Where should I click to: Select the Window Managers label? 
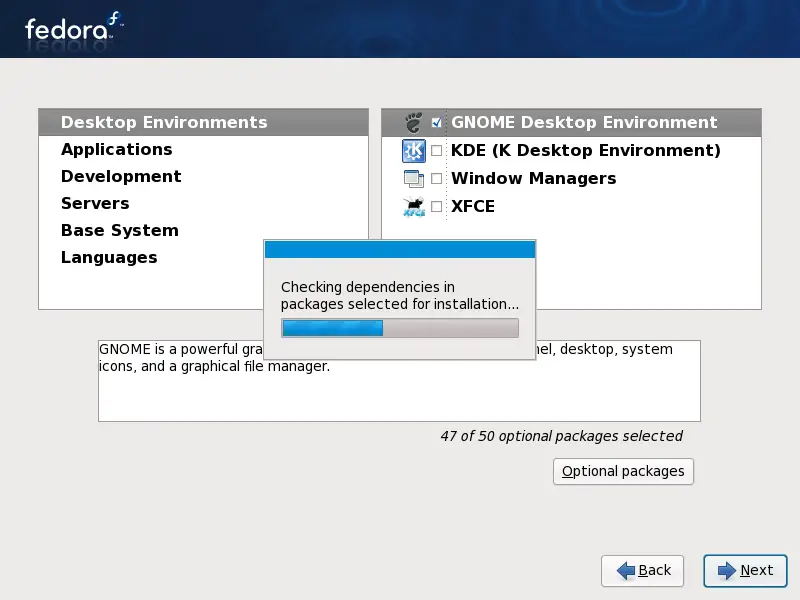tap(534, 179)
